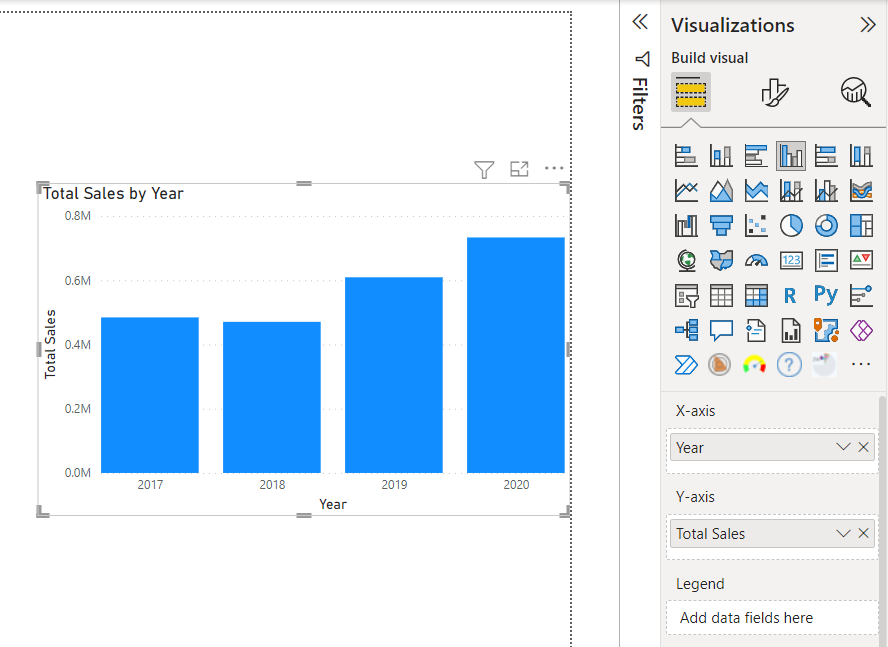Collapse Visualizations pane with double right chevron

coord(868,25)
